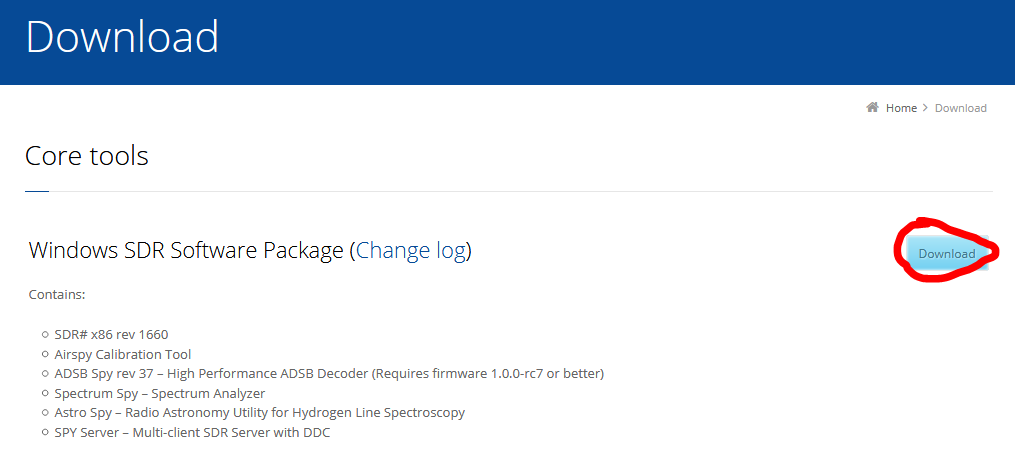Click the breadcrumb arrow separator after Home
Viewport: 1015px width, 470px height.
pos(926,108)
